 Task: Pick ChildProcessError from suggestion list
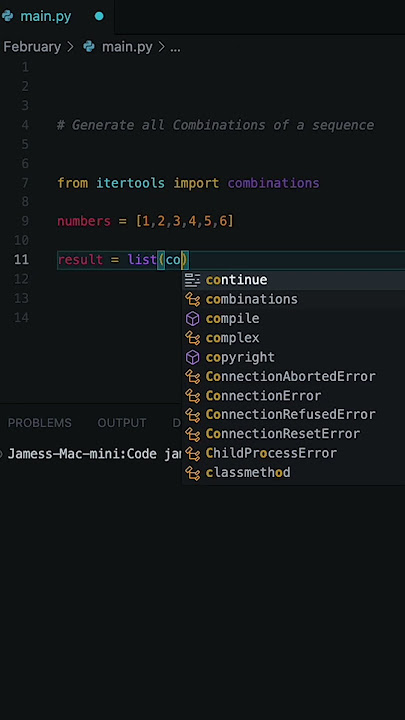point(294,453)
